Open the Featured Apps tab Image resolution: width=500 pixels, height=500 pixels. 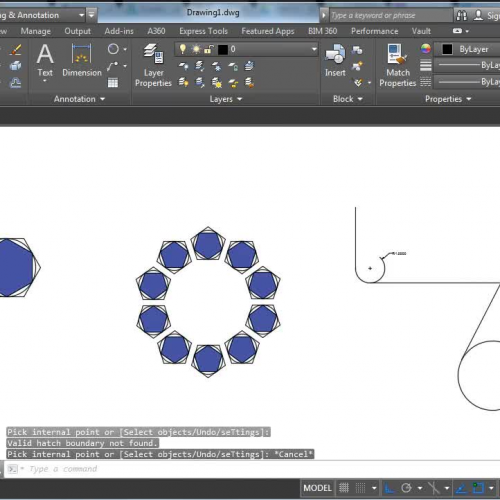point(268,31)
